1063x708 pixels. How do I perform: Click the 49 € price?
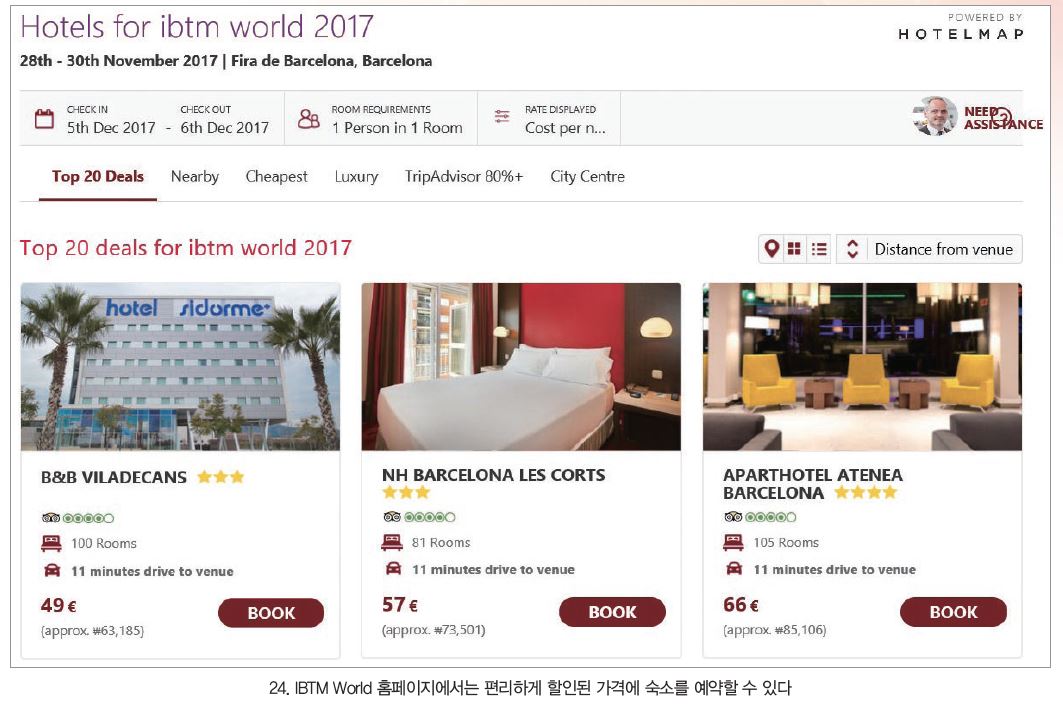pyautogui.click(x=58, y=605)
